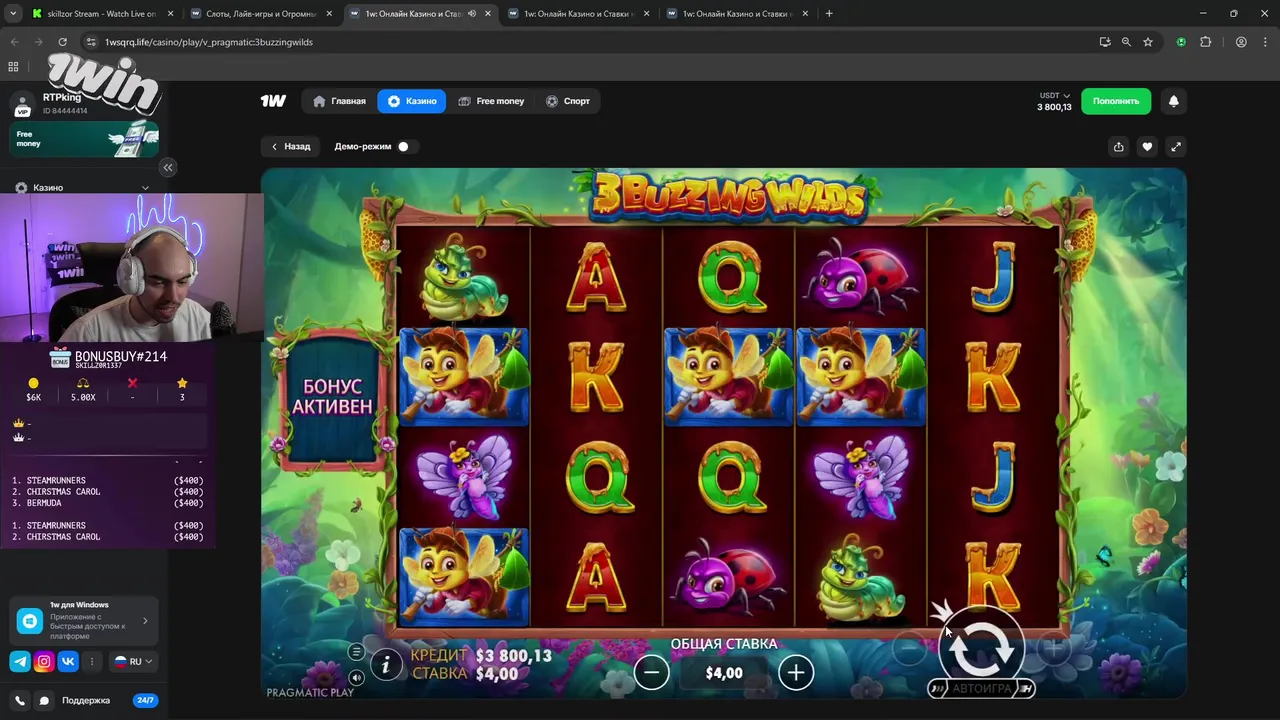Click the green Пополнить deposit button
This screenshot has height=720, width=1280.
[1116, 101]
